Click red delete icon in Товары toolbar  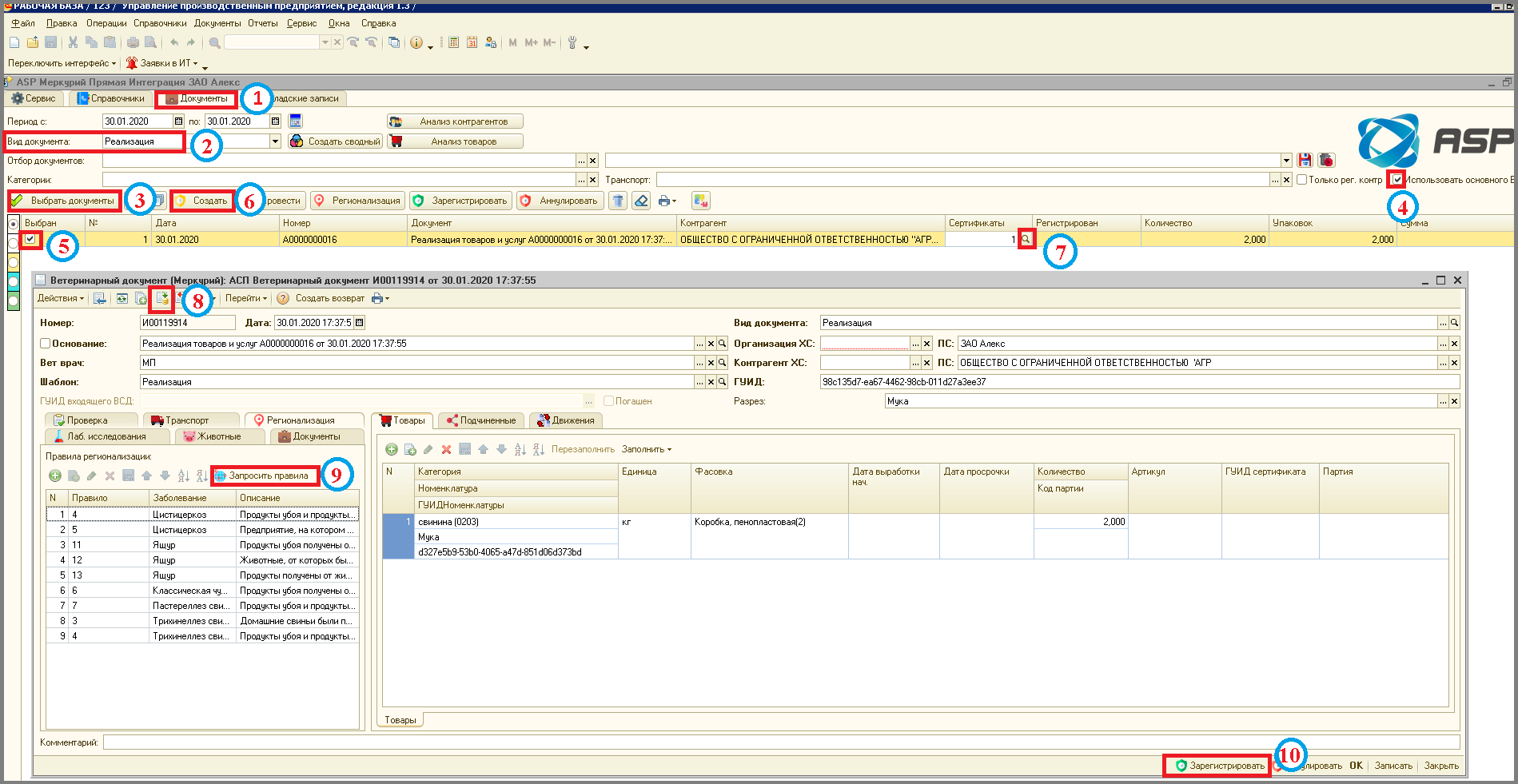point(446,449)
